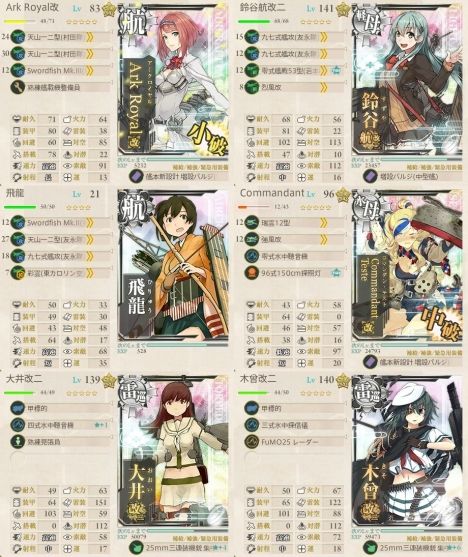Click the 木曾改二 ship name
Viewport: 468px width, 557px height.
(258, 379)
